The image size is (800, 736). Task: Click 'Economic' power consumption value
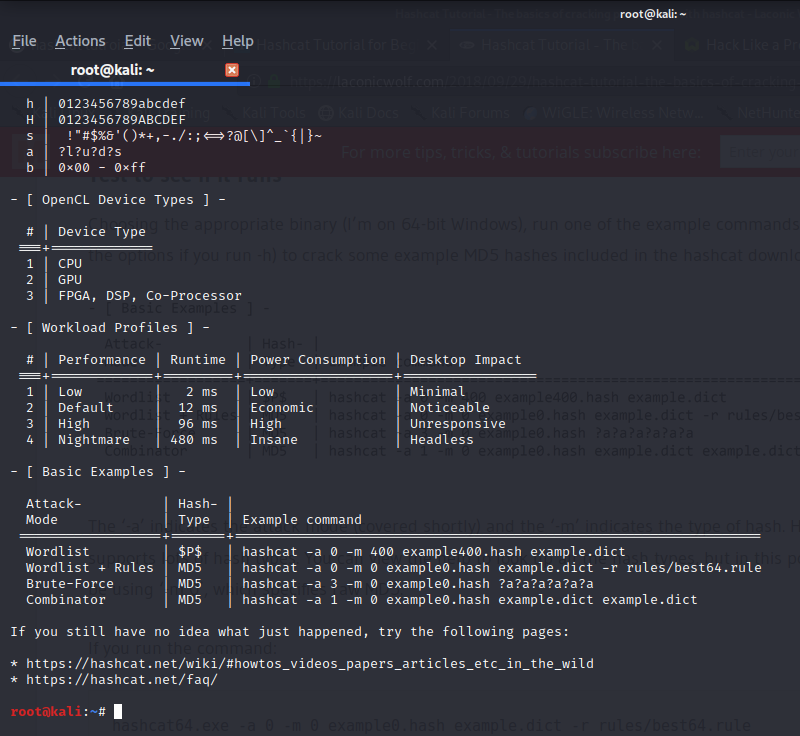point(282,408)
